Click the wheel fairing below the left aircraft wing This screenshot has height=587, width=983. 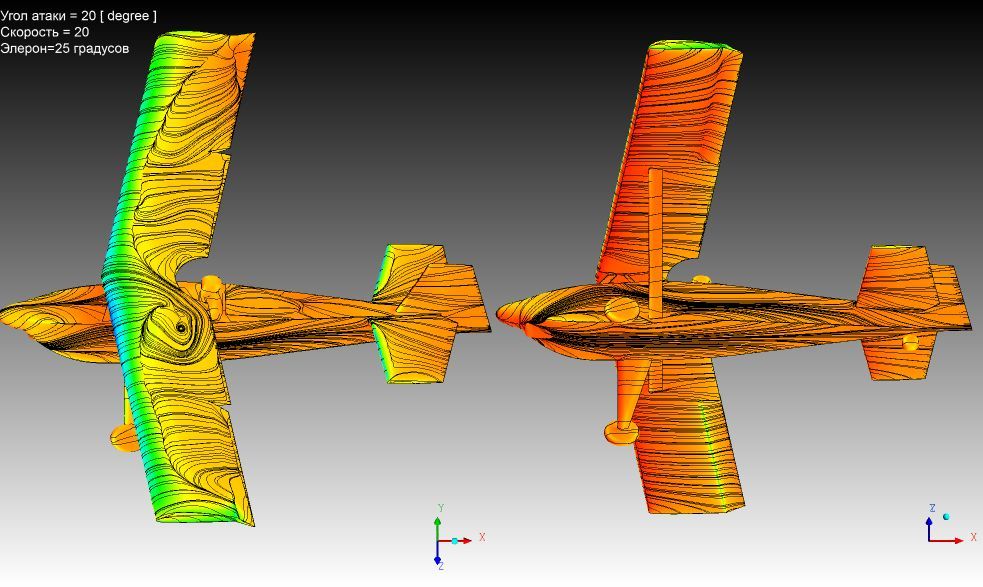tap(125, 436)
